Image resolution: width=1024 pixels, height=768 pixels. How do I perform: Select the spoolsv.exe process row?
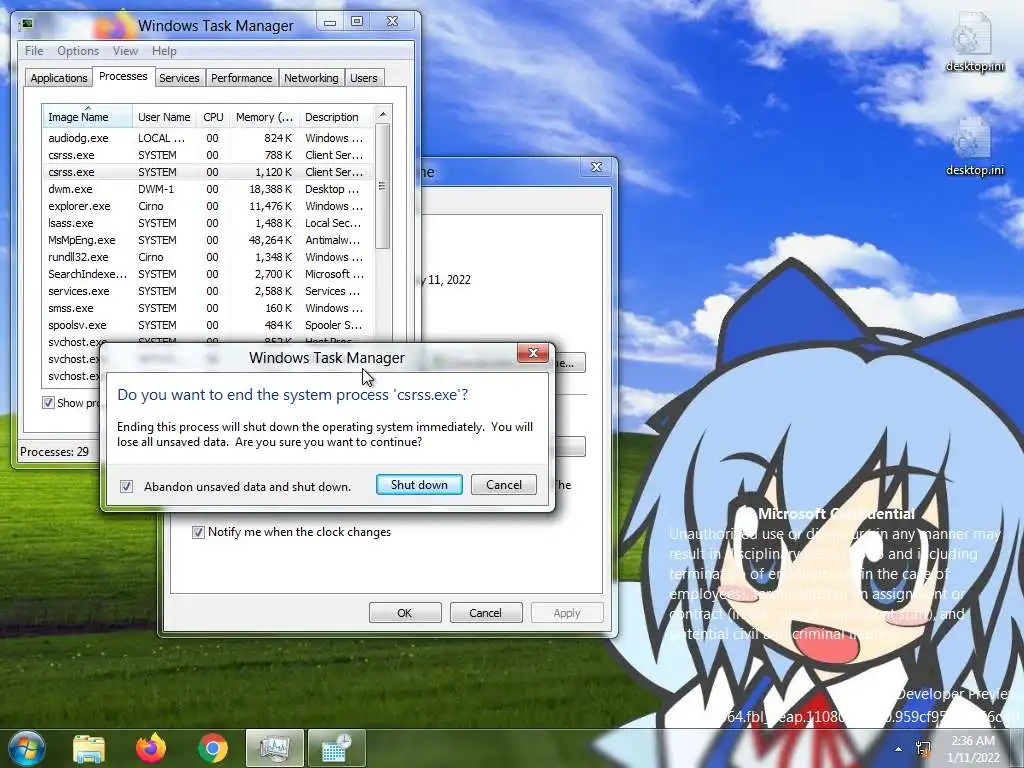point(208,325)
